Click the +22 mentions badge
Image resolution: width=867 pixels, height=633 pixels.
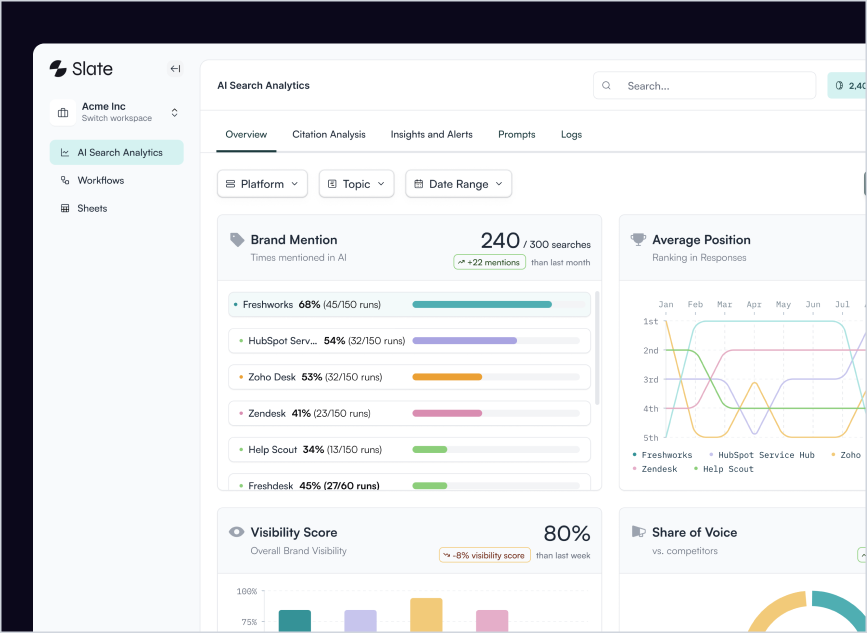[489, 262]
